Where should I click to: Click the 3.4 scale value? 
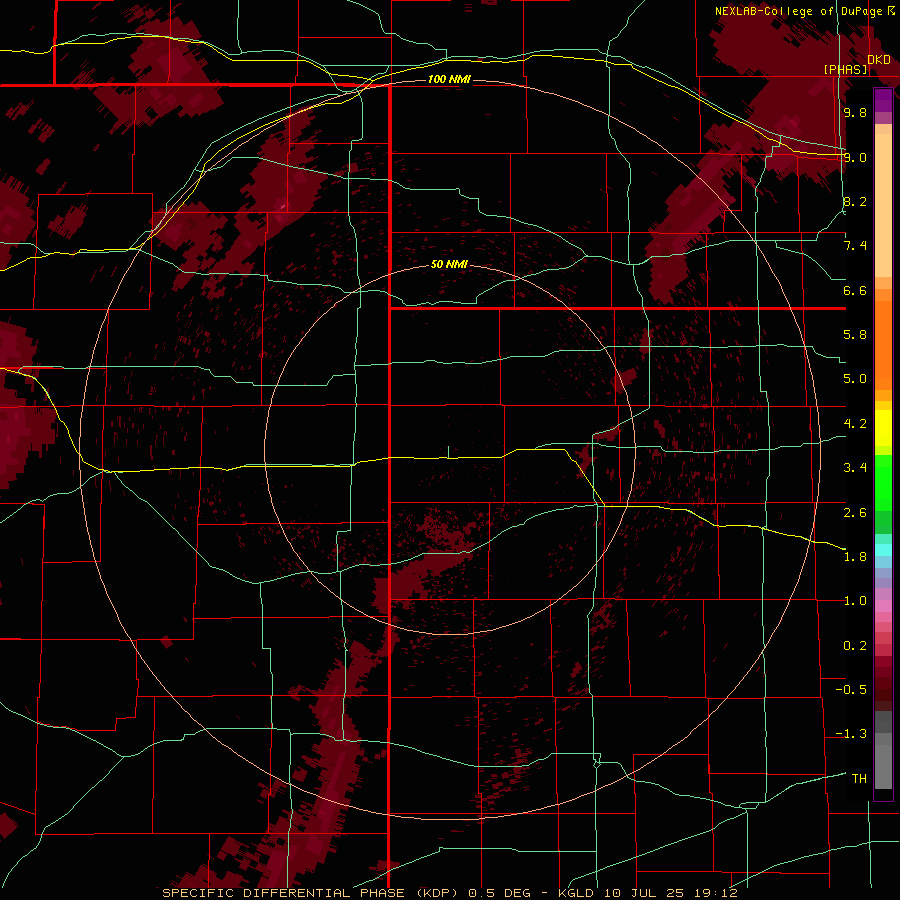pos(855,468)
